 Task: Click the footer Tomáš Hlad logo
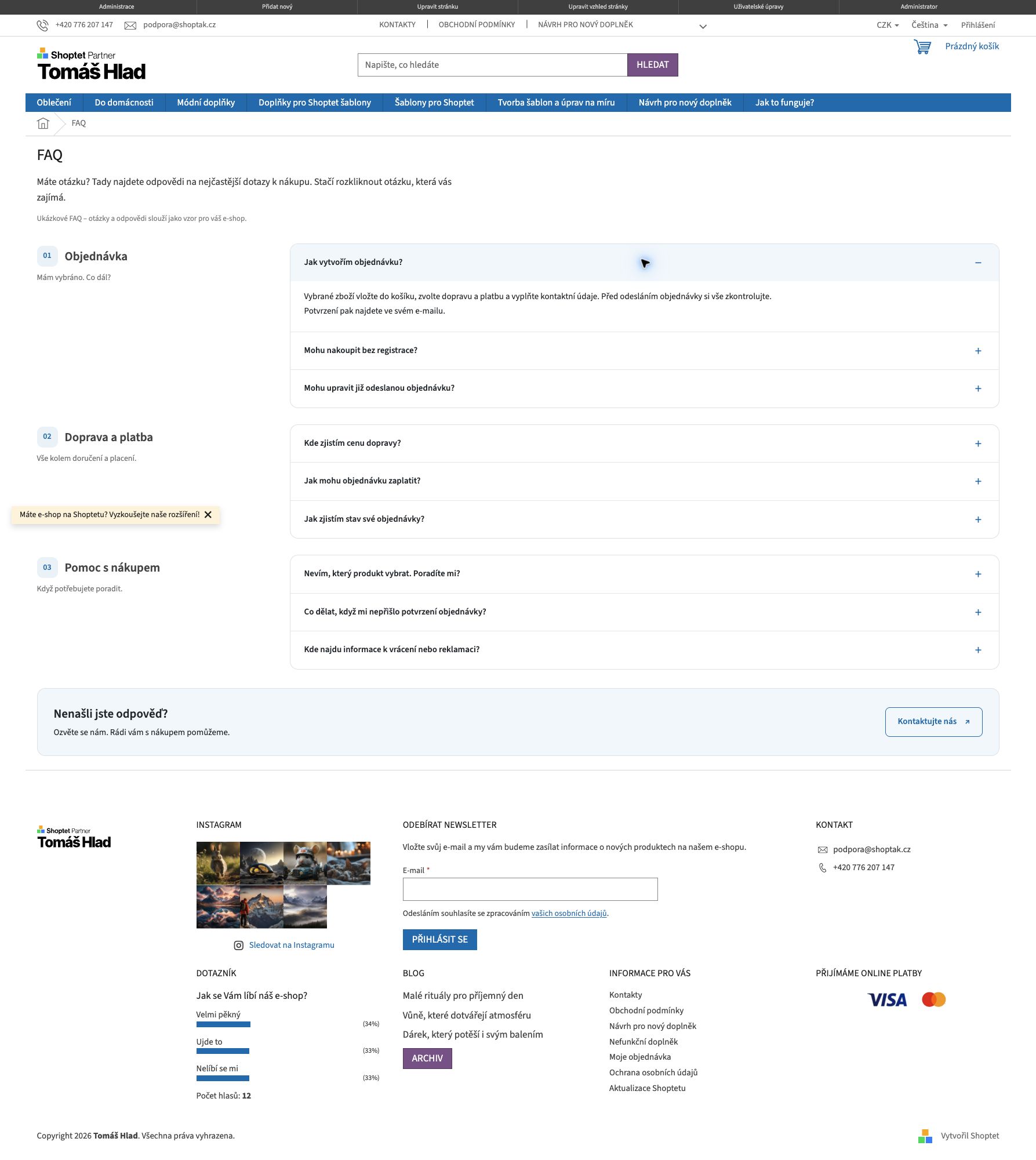click(x=74, y=838)
